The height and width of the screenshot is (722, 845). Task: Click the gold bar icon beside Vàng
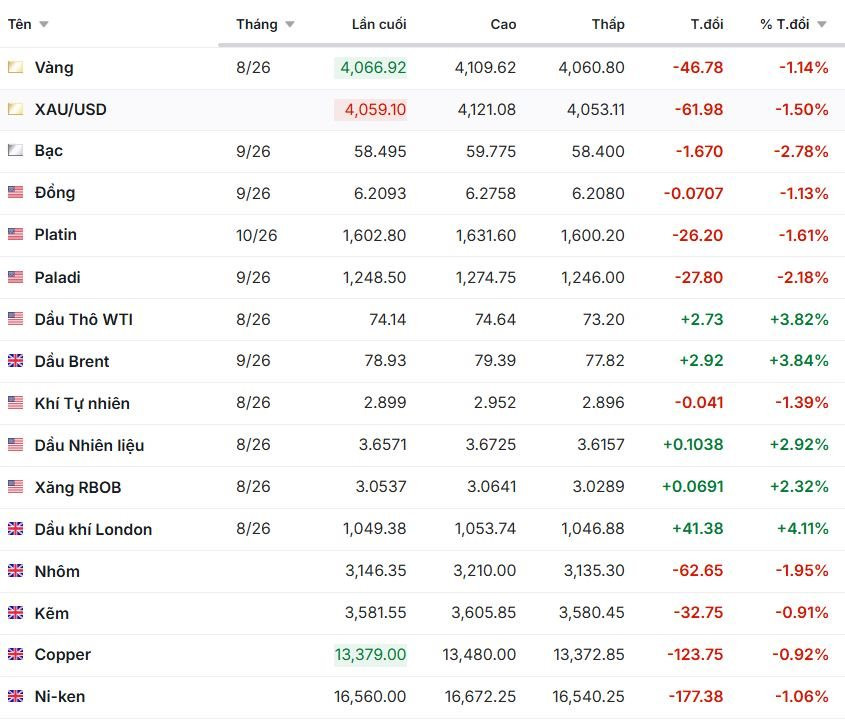16,67
